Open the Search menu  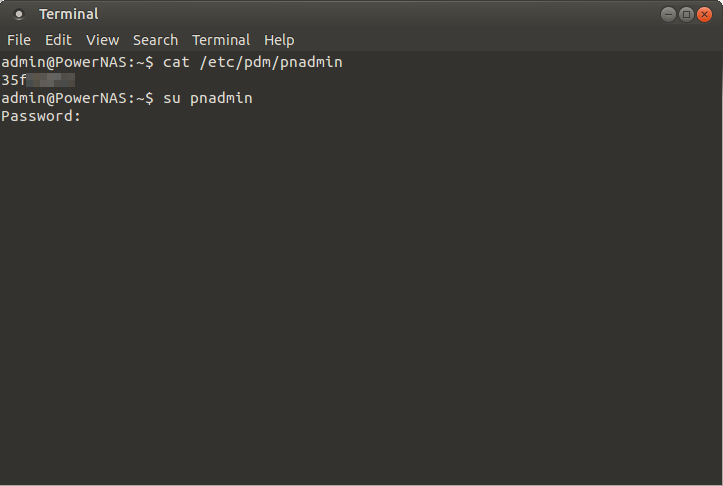[155, 40]
